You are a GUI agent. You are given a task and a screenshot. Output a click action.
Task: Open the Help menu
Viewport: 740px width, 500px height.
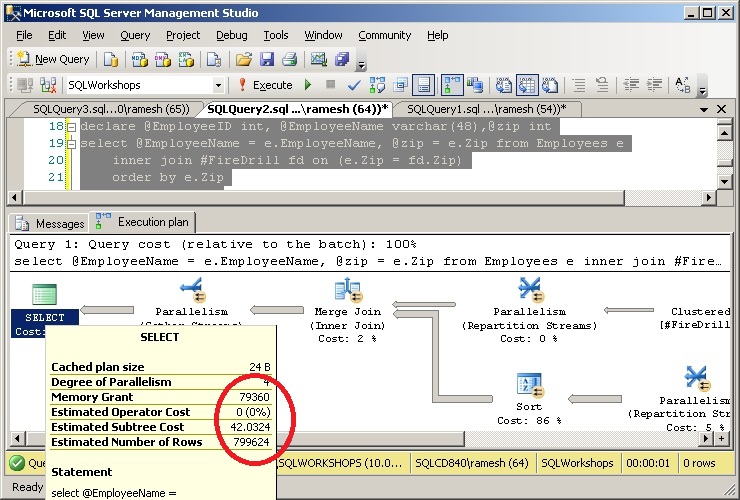437,35
